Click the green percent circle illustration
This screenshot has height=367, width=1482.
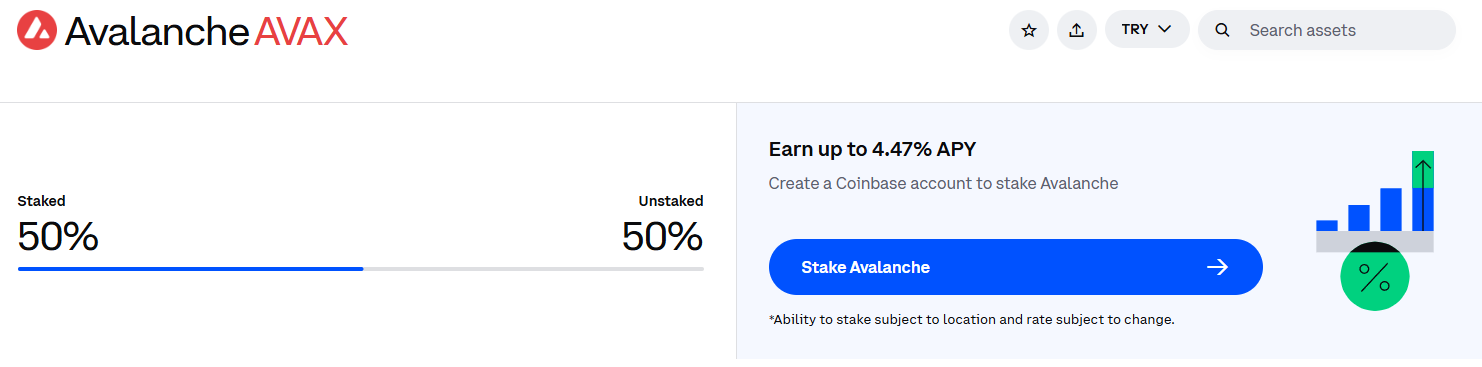pyautogui.click(x=1374, y=275)
